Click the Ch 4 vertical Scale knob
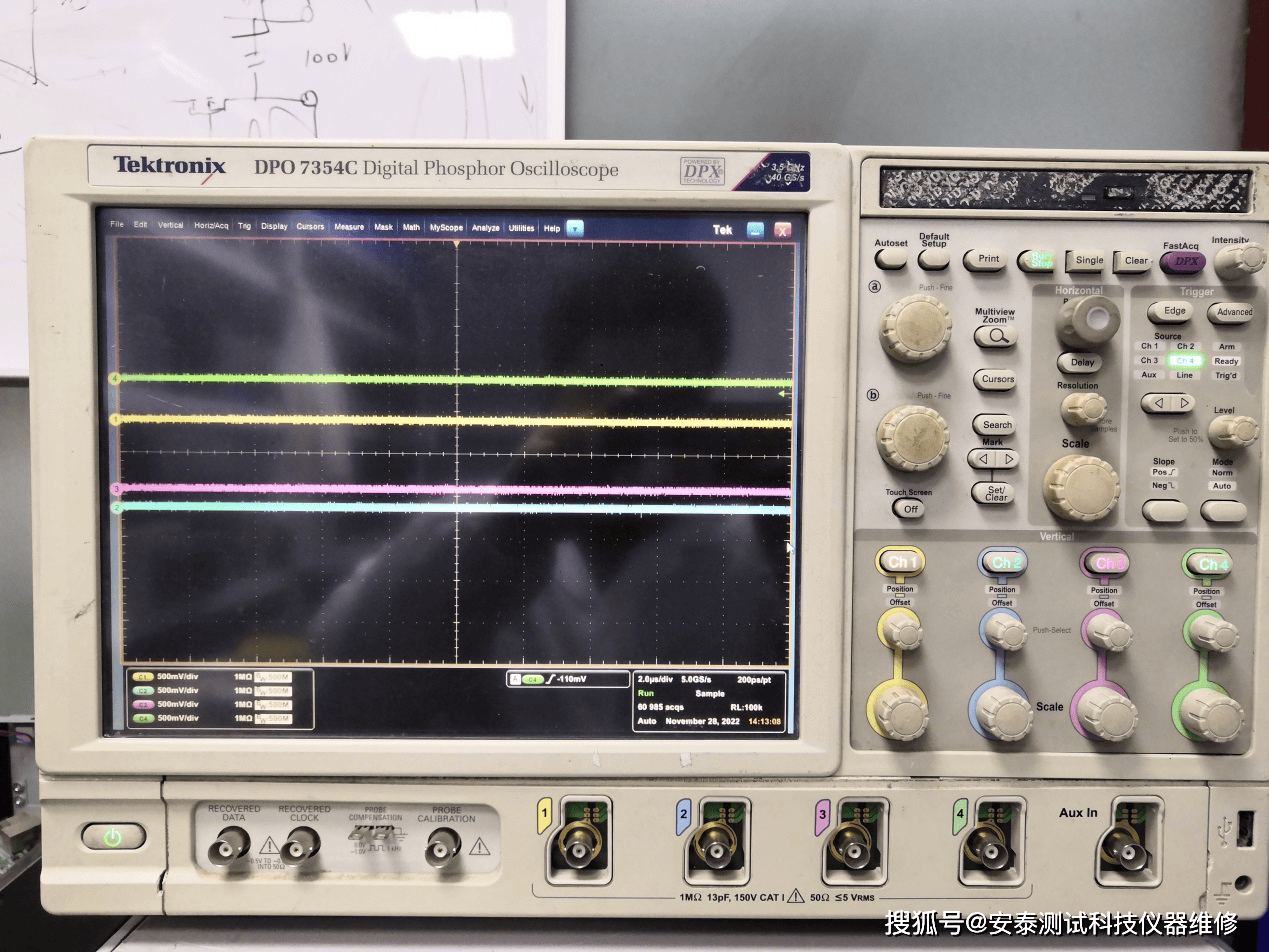The height and width of the screenshot is (952, 1269). click(x=1211, y=714)
